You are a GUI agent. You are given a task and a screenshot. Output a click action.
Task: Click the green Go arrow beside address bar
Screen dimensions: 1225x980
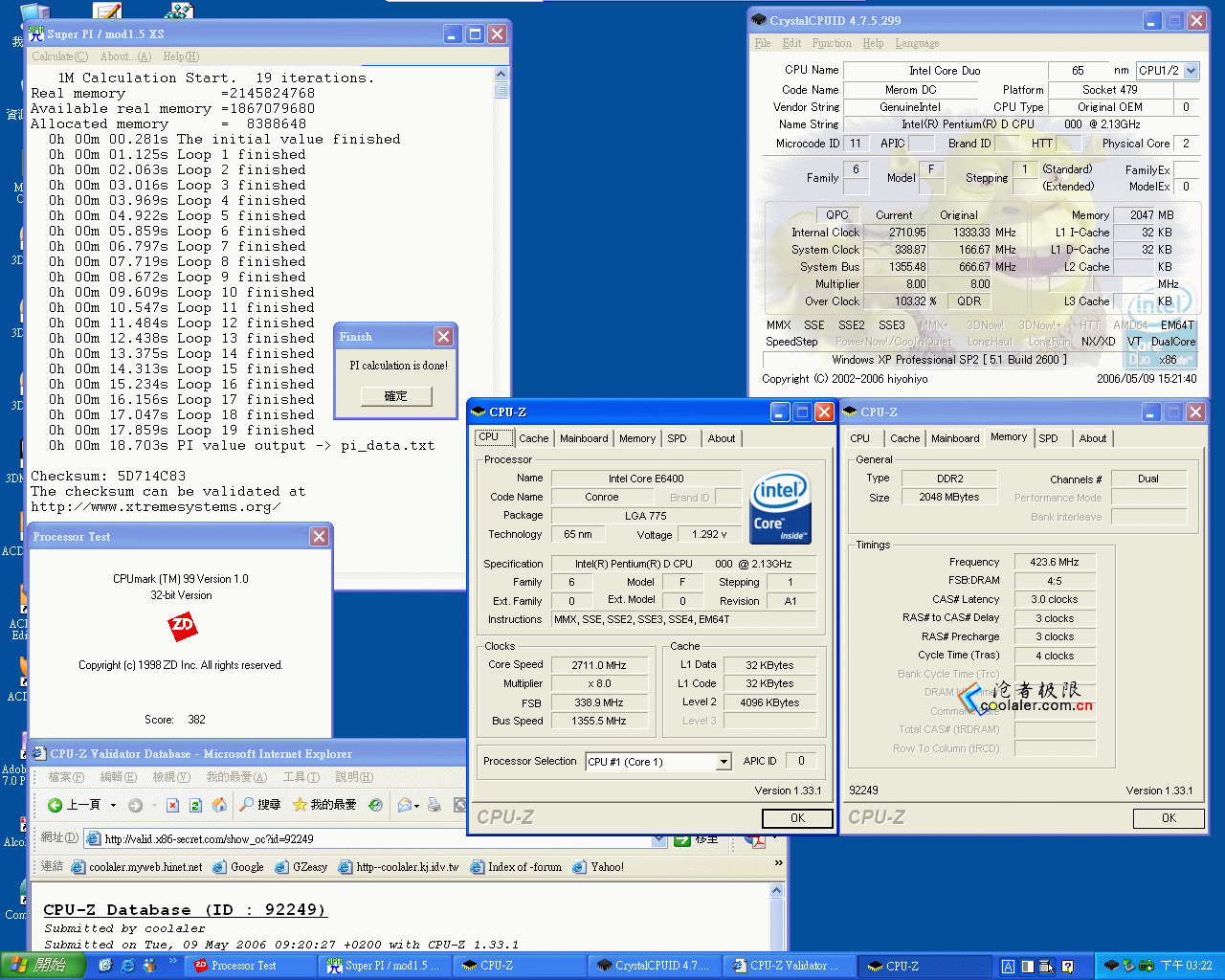point(682,839)
